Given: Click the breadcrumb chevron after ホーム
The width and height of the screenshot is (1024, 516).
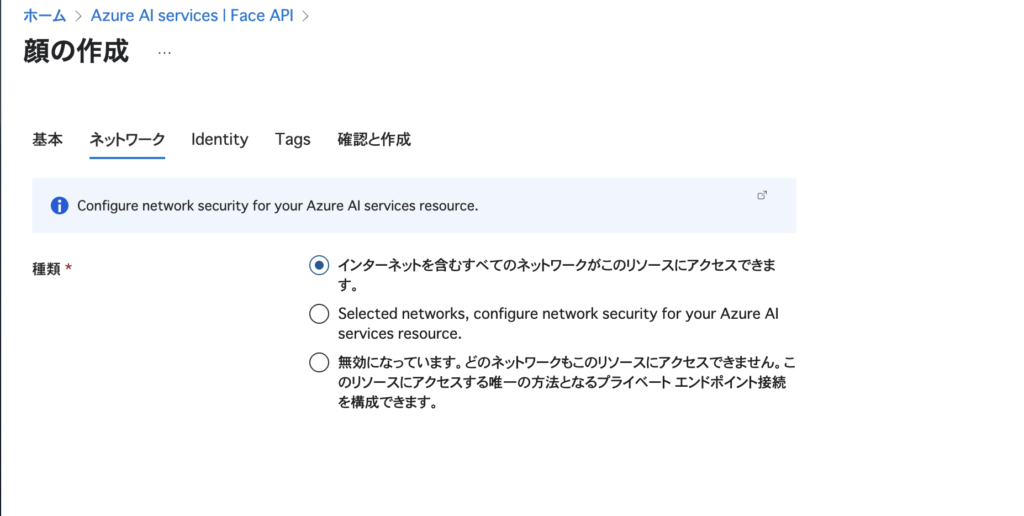Looking at the screenshot, I should (x=78, y=16).
